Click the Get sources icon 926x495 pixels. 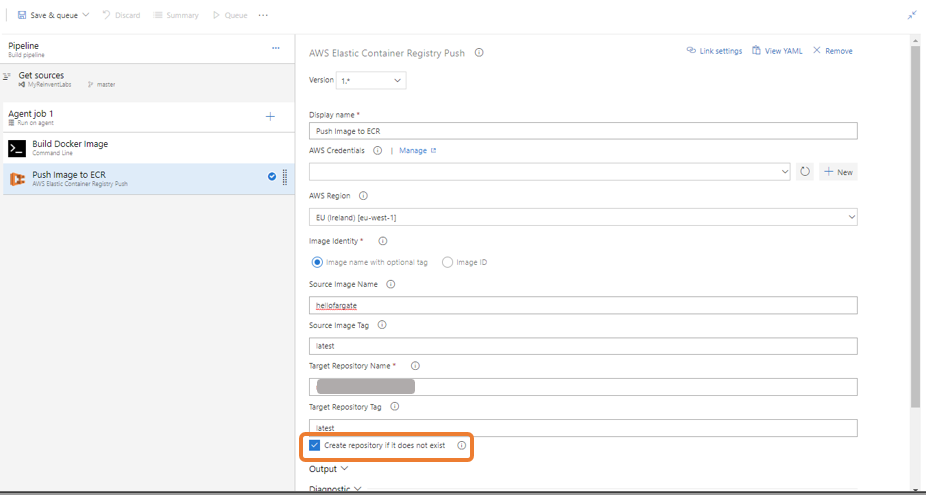tap(7, 76)
